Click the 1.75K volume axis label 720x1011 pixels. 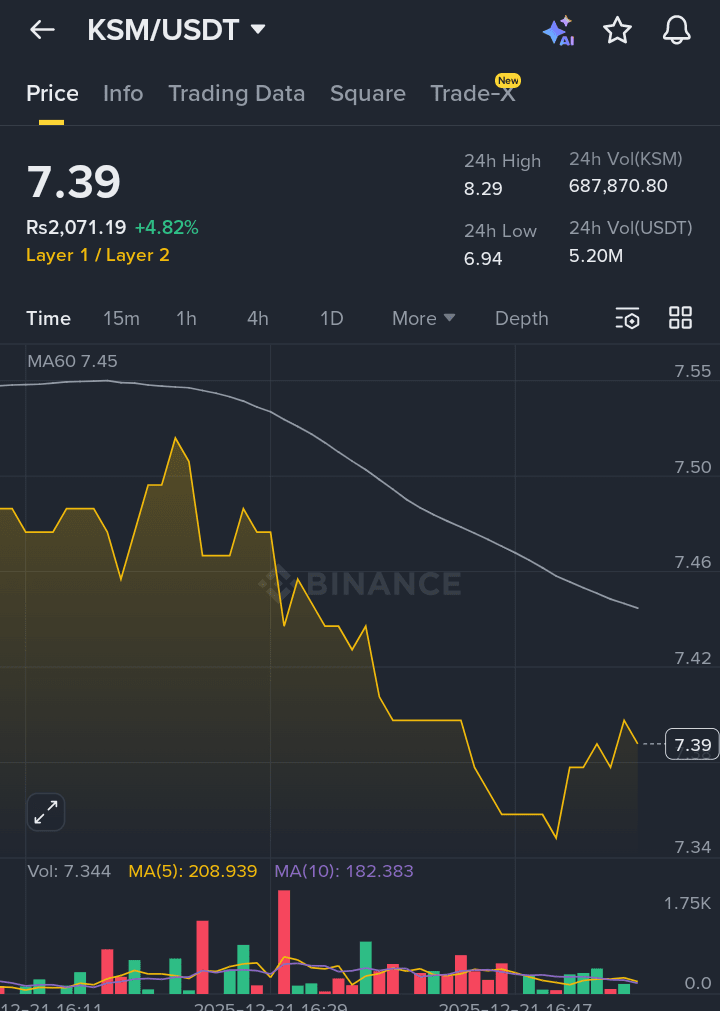click(x=687, y=903)
